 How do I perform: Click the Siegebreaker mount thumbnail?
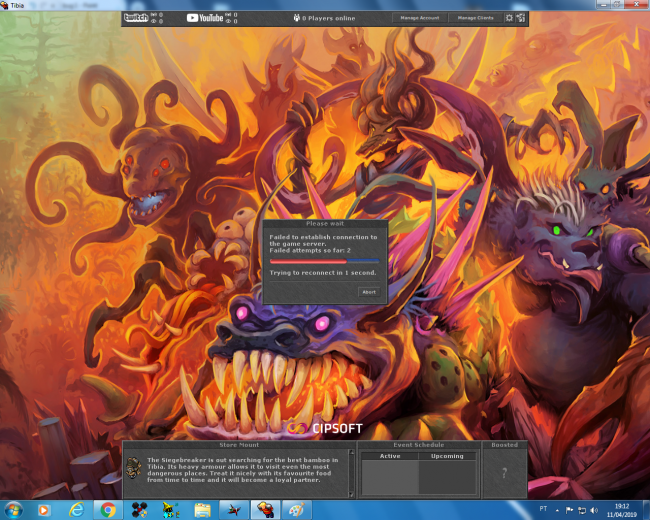[x=134, y=468]
